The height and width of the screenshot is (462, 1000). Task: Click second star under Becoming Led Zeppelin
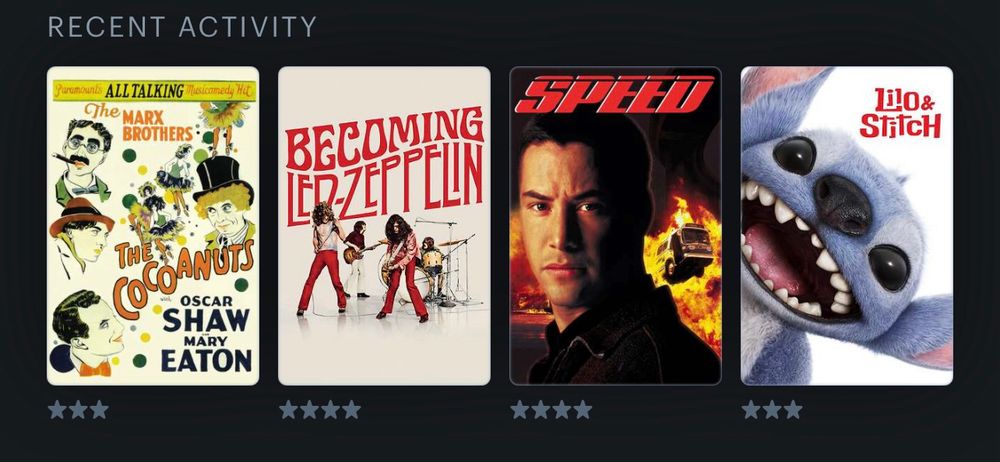click(x=309, y=410)
